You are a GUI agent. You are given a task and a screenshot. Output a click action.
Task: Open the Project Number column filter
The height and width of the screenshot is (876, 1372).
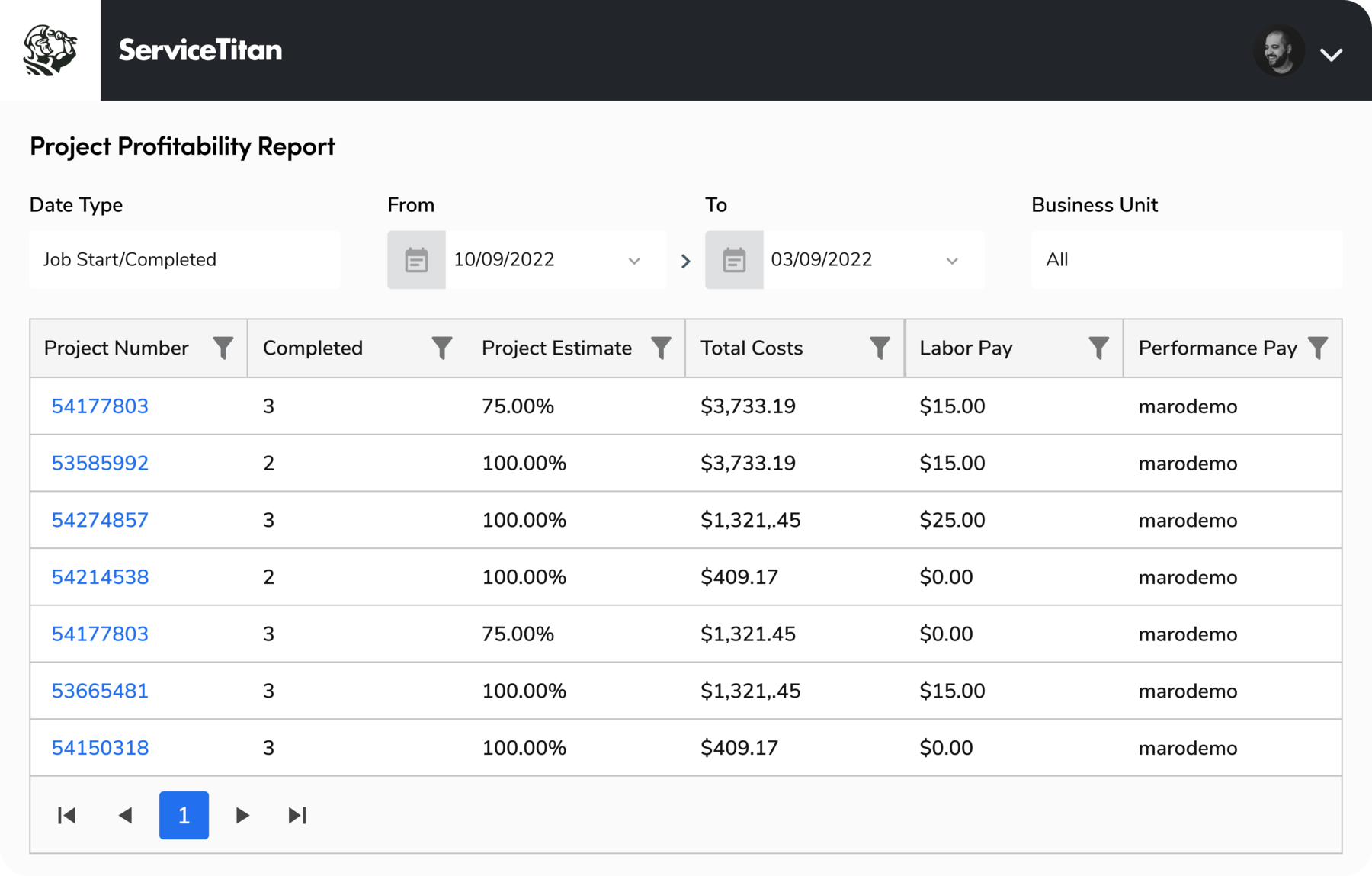223,348
